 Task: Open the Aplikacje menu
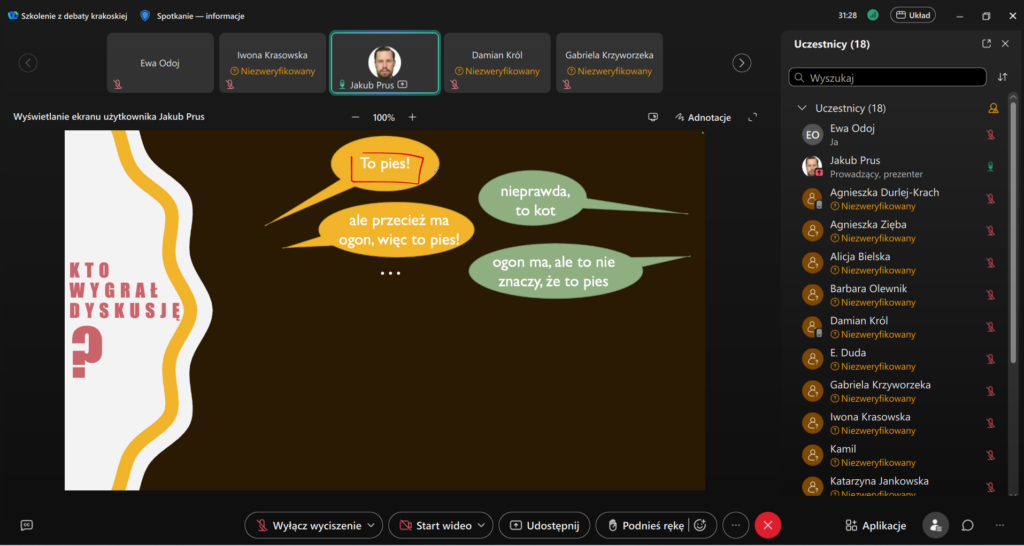(x=876, y=525)
